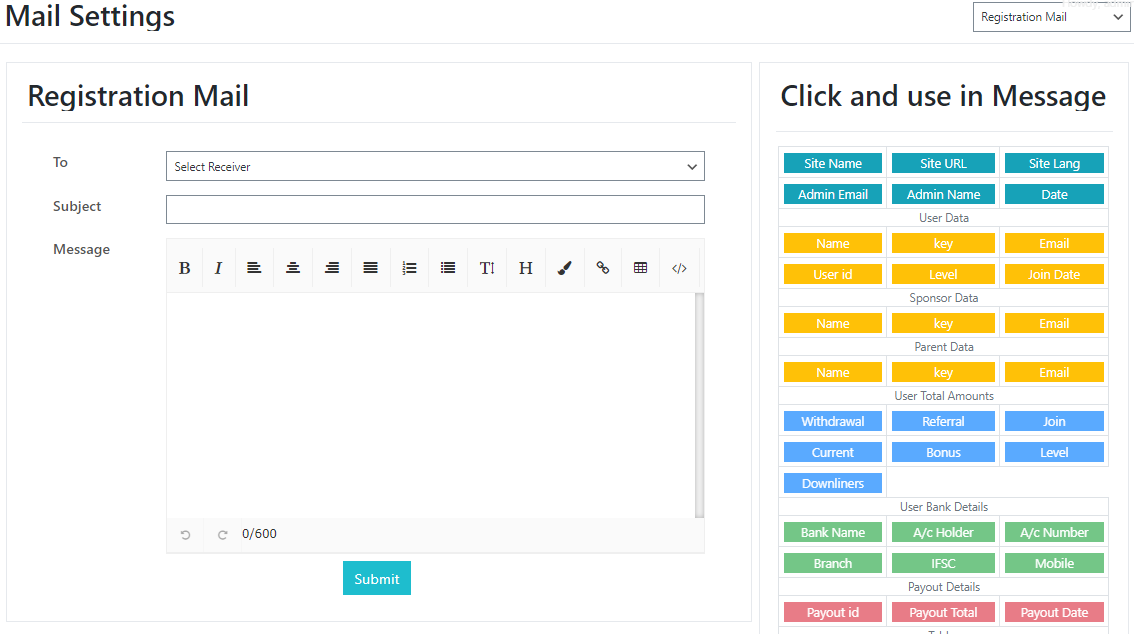This screenshot has height=634, width=1134.
Task: Undo the last message edit
Action: coord(184,534)
